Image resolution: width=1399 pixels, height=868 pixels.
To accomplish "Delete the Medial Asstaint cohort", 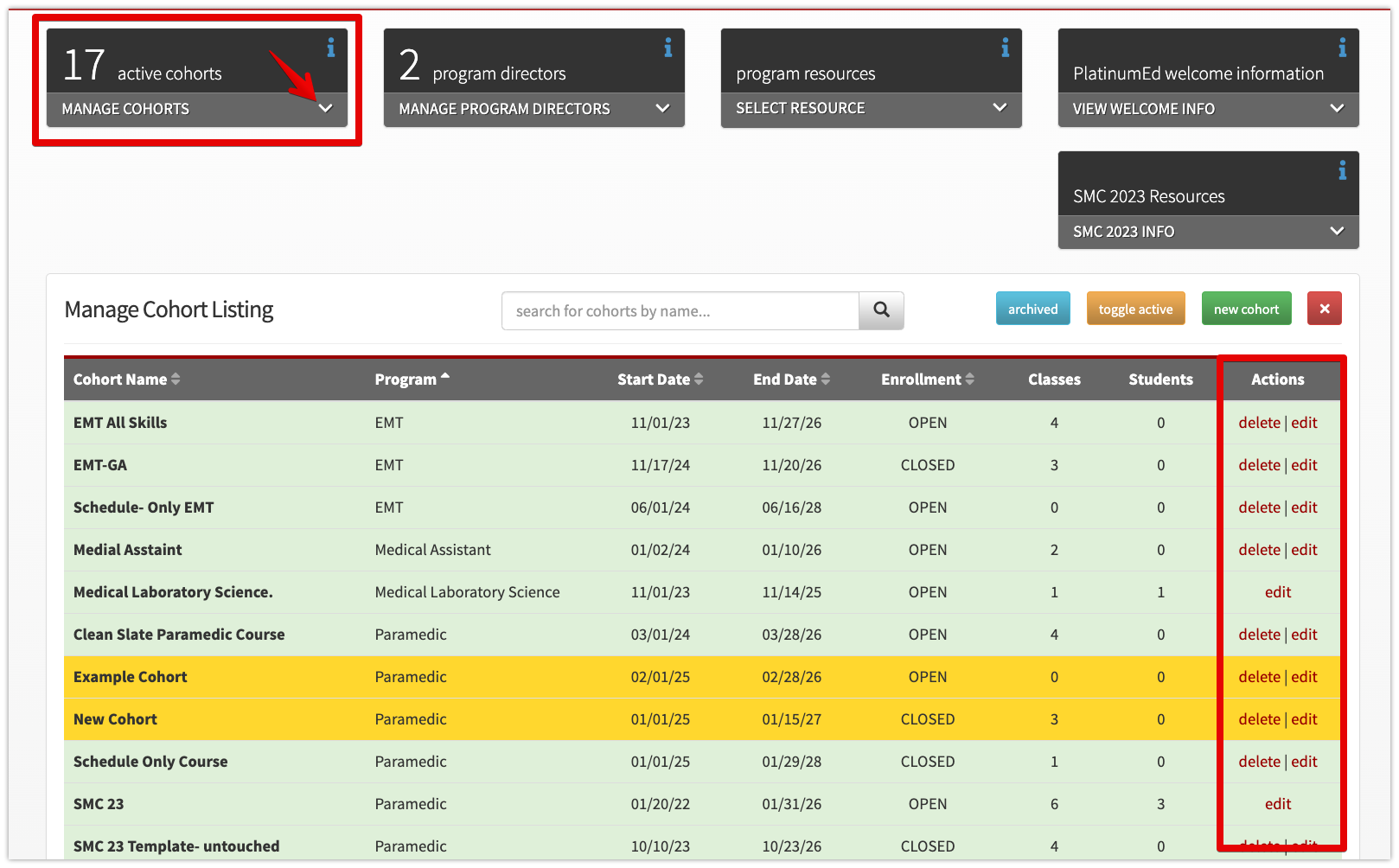I will [1259, 550].
